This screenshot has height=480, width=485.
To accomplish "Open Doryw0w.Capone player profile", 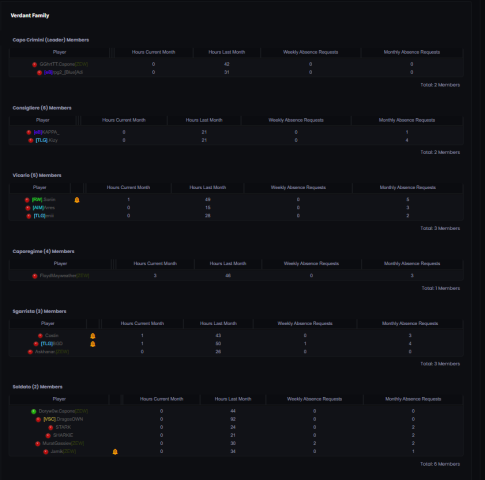I will point(63,411).
